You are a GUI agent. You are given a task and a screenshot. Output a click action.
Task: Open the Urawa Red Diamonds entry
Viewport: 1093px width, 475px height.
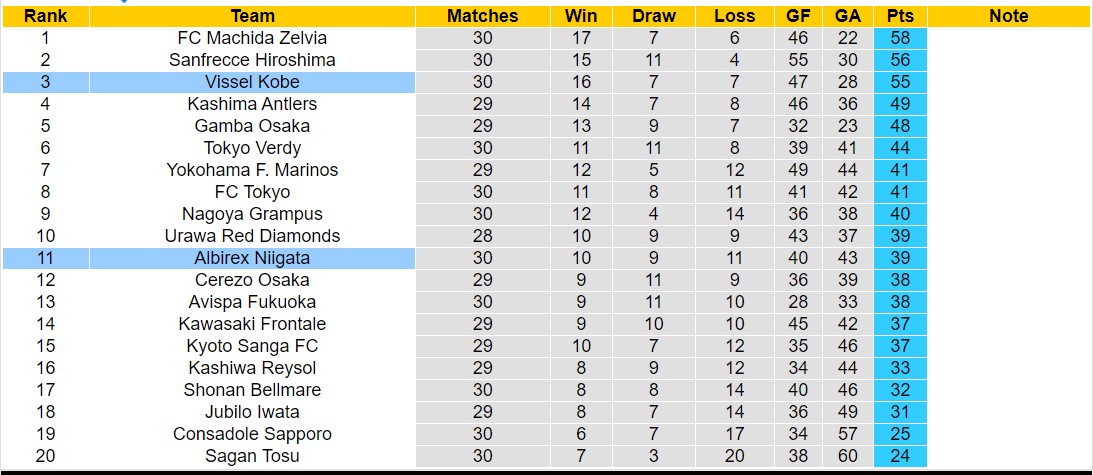pyautogui.click(x=252, y=236)
